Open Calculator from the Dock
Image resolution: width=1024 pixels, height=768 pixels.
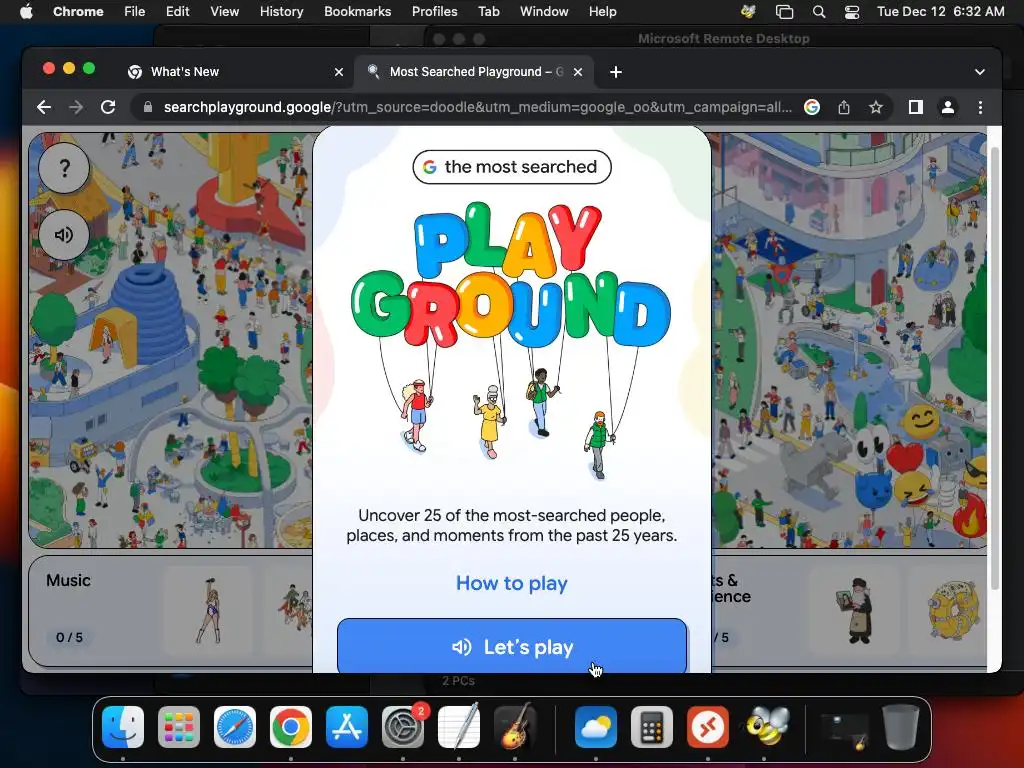click(x=652, y=727)
